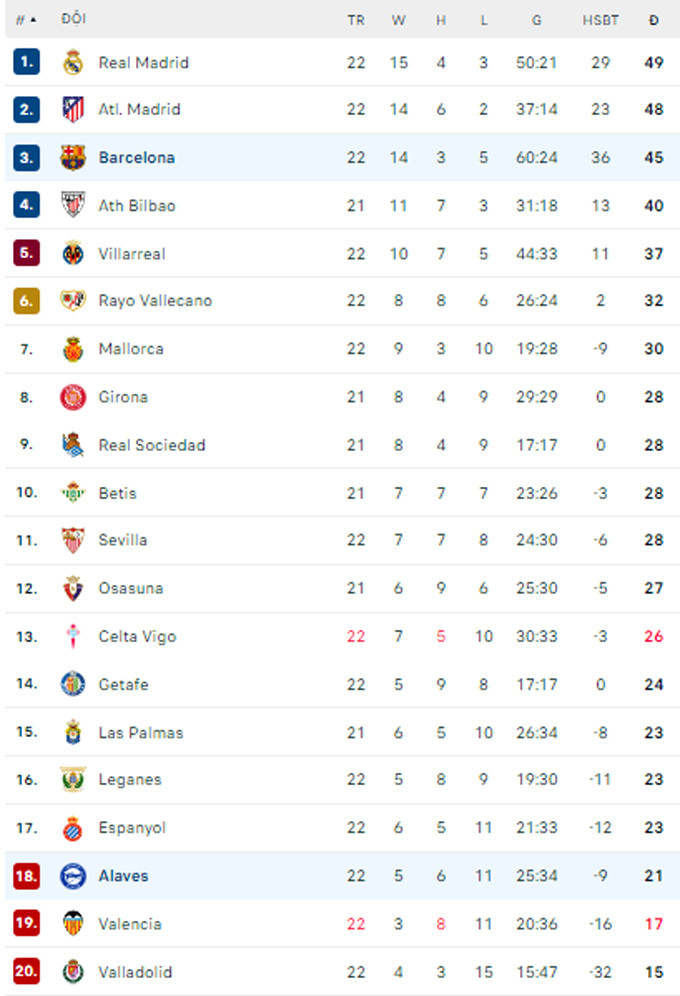
Task: Click the Alaves club crest
Action: 73,876
